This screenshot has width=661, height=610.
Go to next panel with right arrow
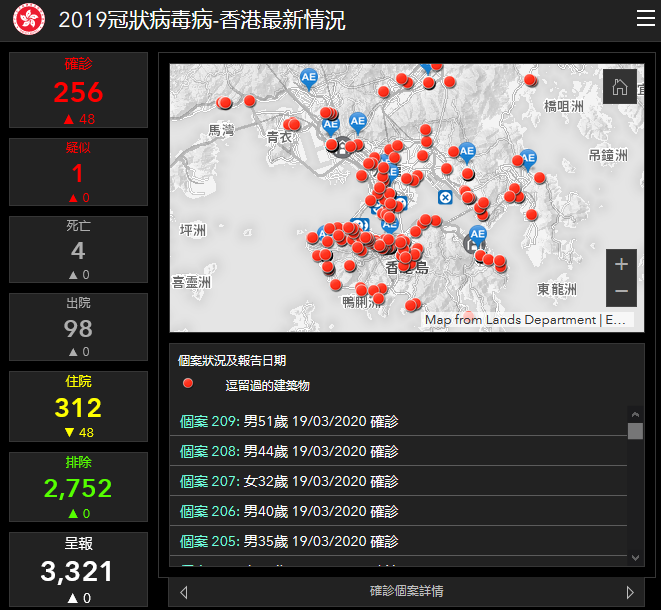coord(629,592)
